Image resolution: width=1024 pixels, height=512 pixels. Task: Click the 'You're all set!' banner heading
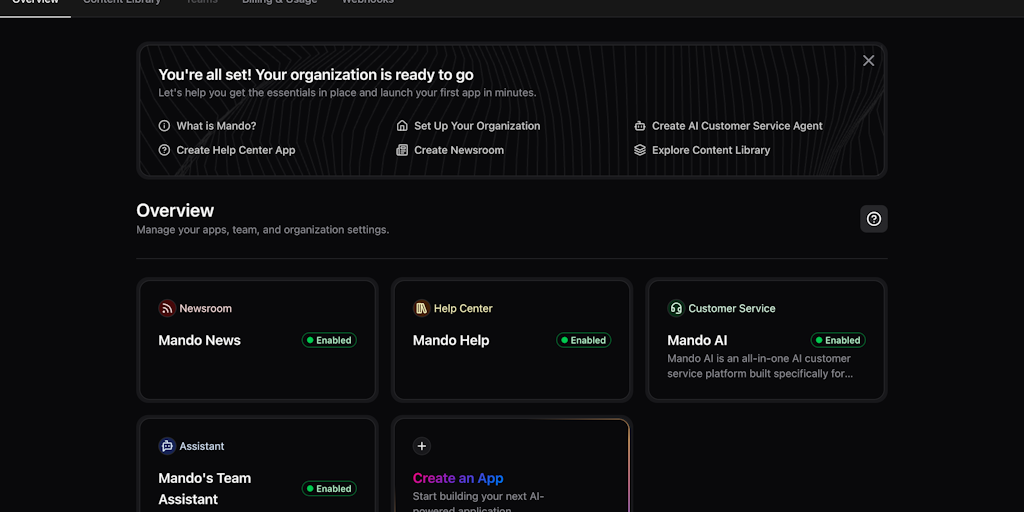coord(316,75)
